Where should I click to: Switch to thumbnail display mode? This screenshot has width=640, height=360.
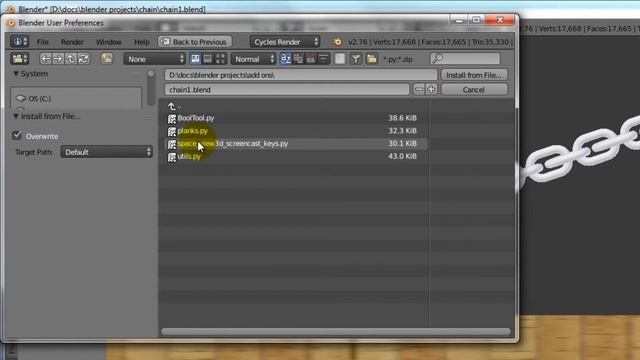click(x=220, y=59)
